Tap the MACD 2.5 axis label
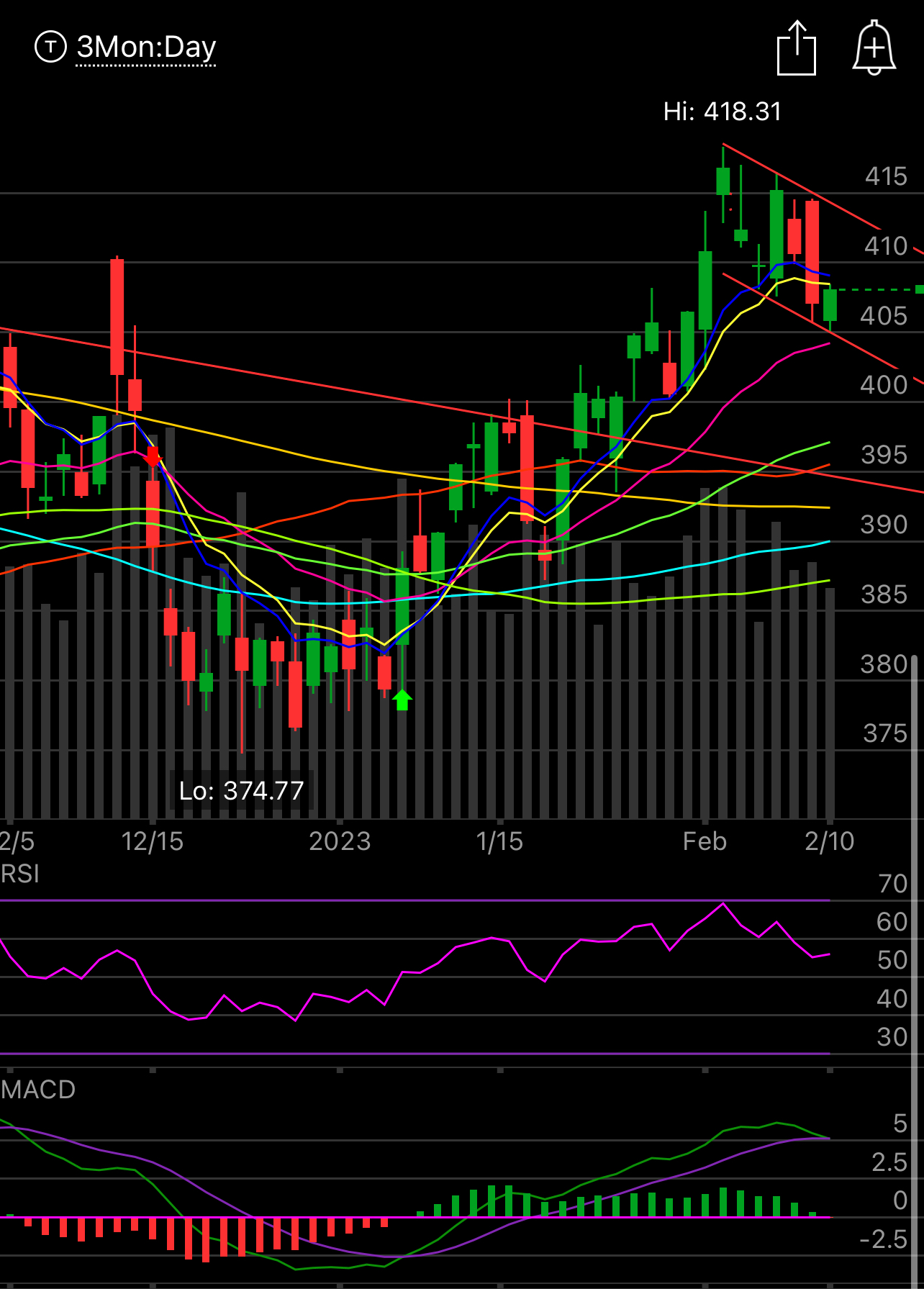Image resolution: width=924 pixels, height=1289 pixels. tap(889, 1162)
